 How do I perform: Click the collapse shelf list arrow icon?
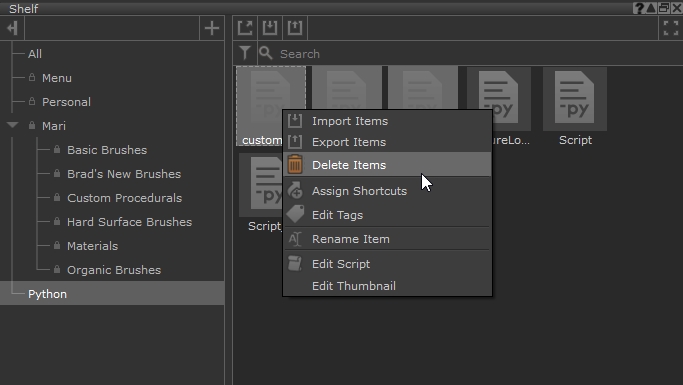pos(12,28)
